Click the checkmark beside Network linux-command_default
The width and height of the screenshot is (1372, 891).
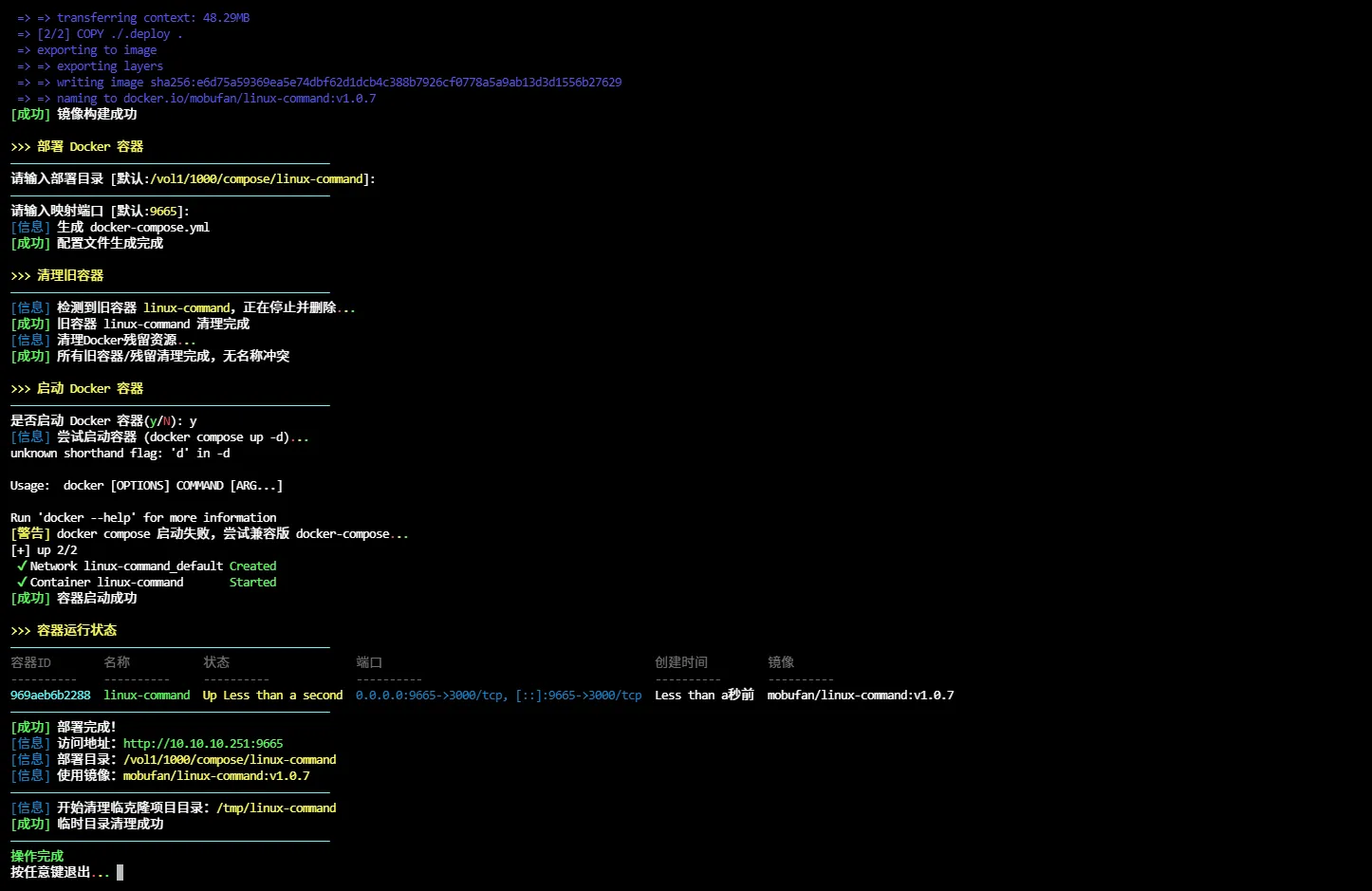point(21,566)
